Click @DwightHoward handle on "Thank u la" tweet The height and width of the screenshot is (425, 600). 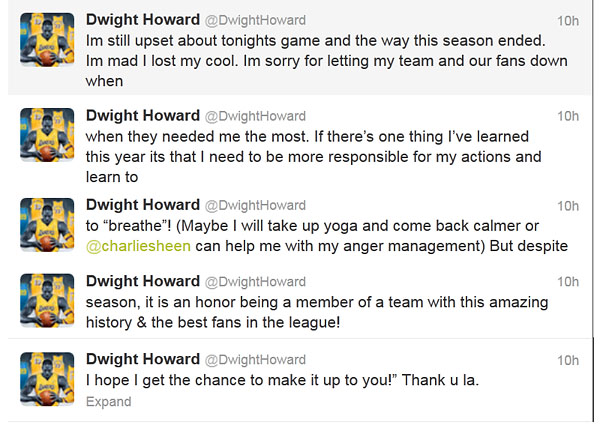(256, 359)
